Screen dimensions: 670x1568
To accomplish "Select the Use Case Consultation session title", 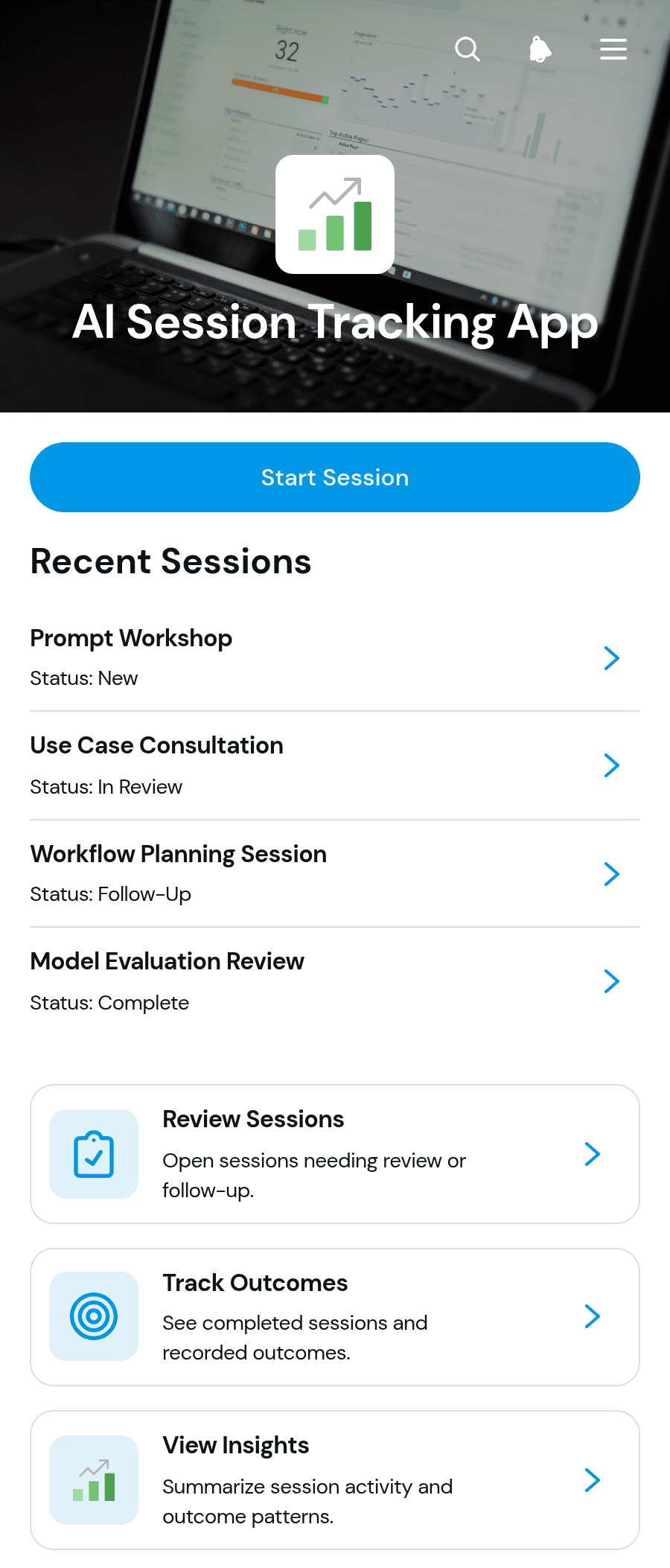I will point(156,745).
